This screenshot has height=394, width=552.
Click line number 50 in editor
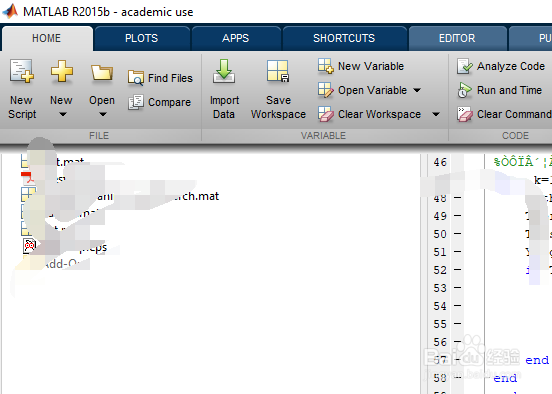(440, 234)
